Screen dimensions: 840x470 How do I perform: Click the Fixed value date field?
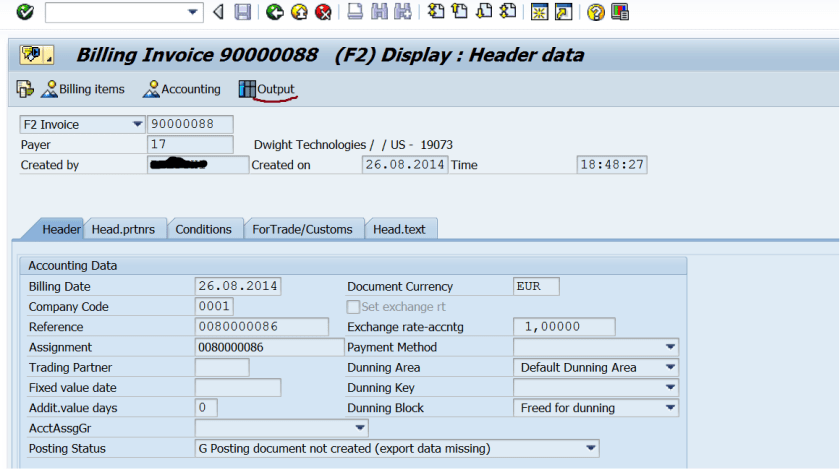[238, 387]
